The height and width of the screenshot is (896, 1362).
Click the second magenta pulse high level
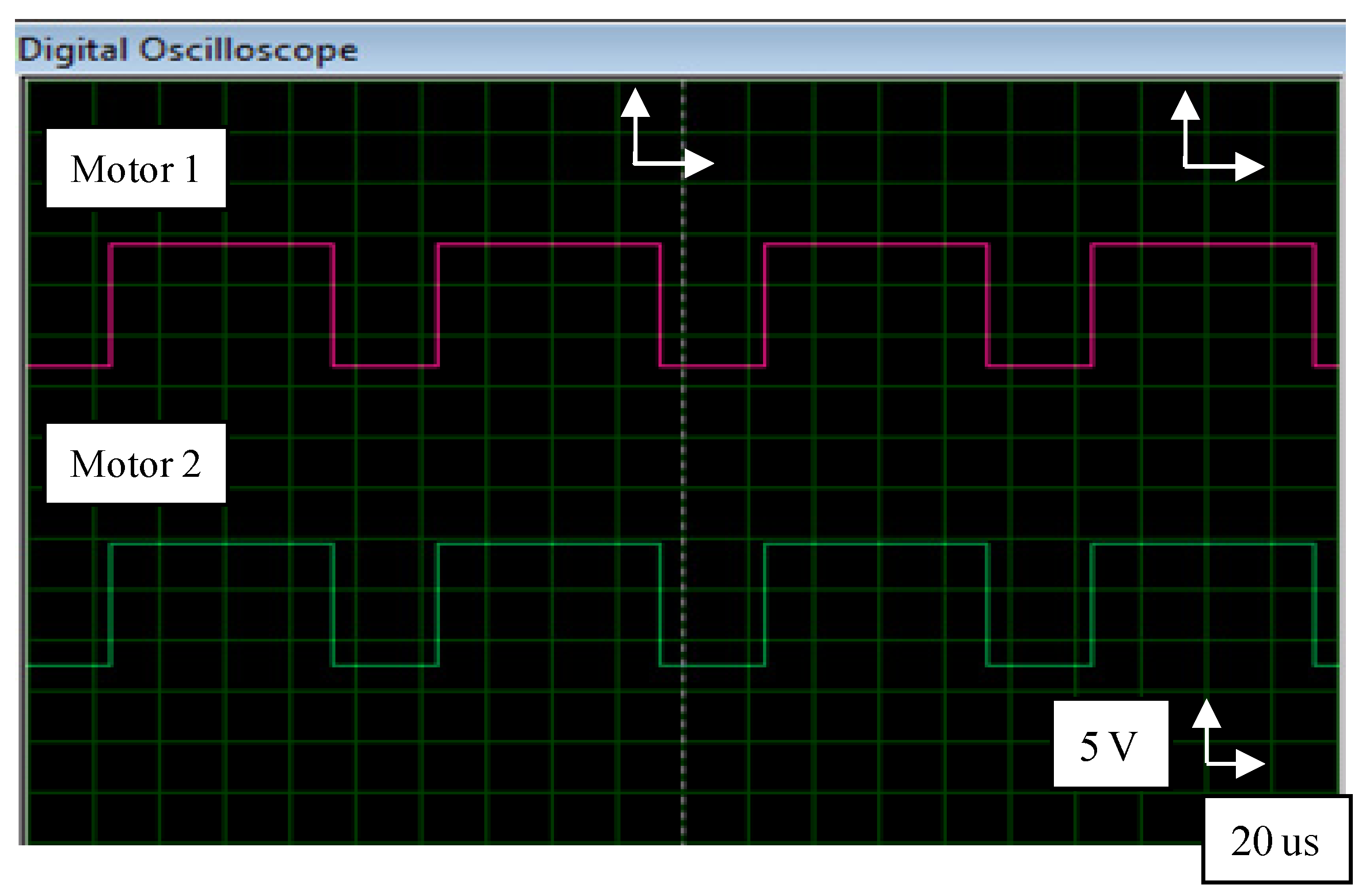[x=548, y=245]
